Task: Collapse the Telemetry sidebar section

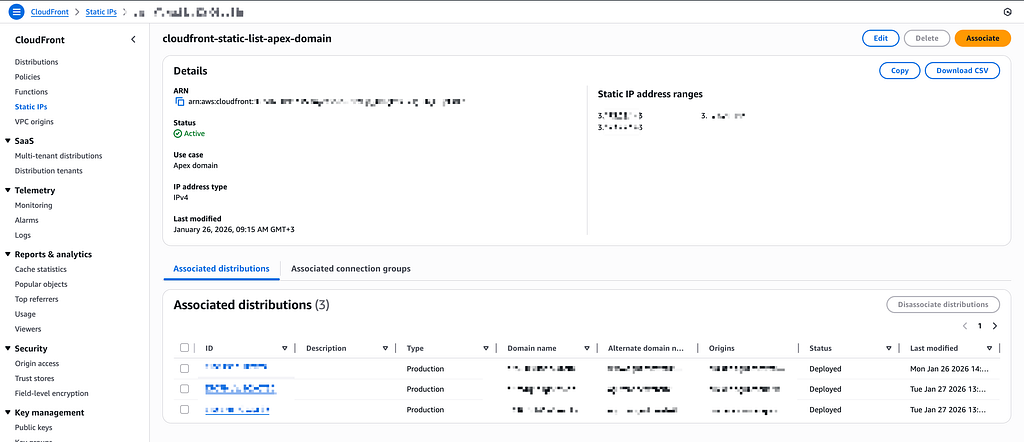Action: (x=7, y=191)
